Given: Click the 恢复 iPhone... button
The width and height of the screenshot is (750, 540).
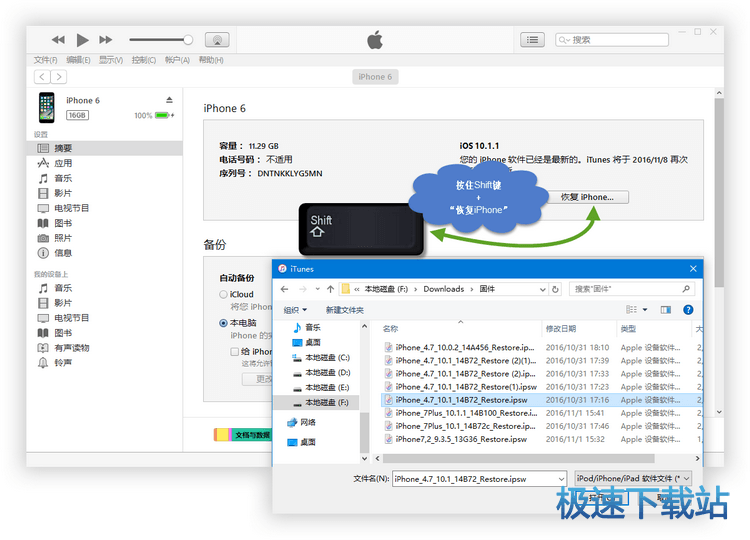Looking at the screenshot, I should (x=587, y=197).
